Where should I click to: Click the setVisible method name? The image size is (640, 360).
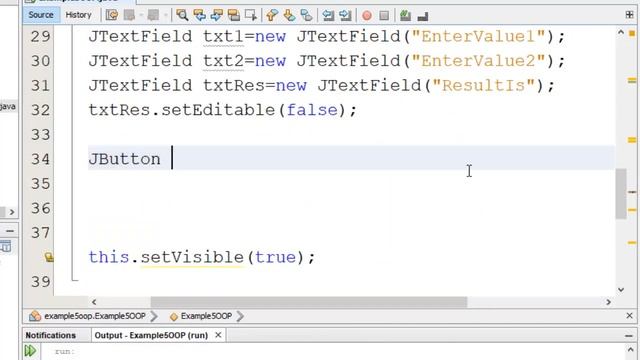[192, 257]
